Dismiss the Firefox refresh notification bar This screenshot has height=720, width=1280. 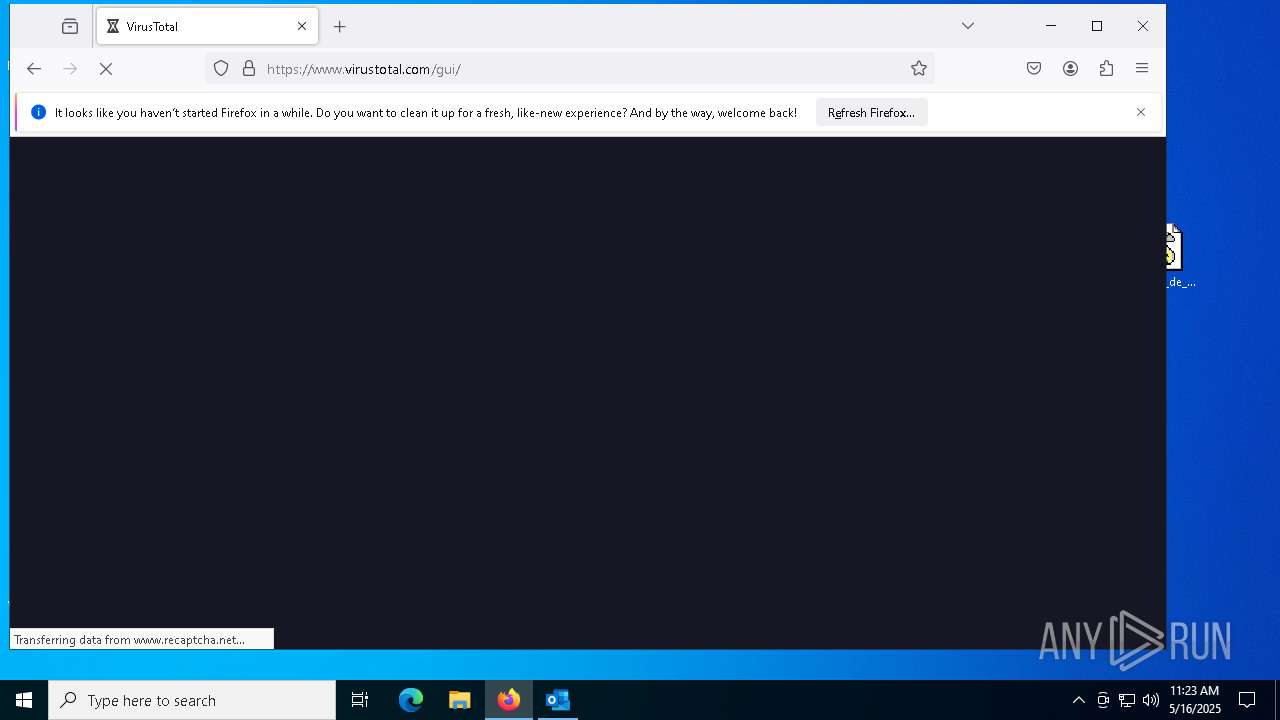1141,112
